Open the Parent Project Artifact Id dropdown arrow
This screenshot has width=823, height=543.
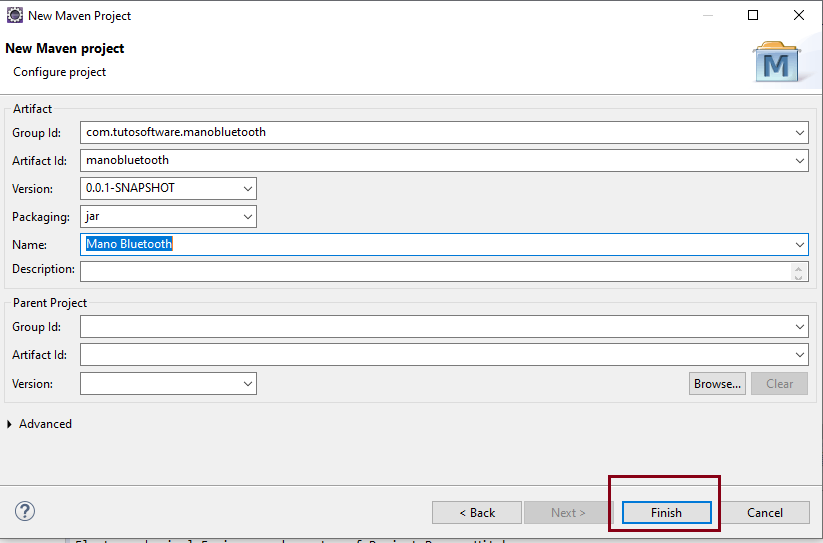799,355
